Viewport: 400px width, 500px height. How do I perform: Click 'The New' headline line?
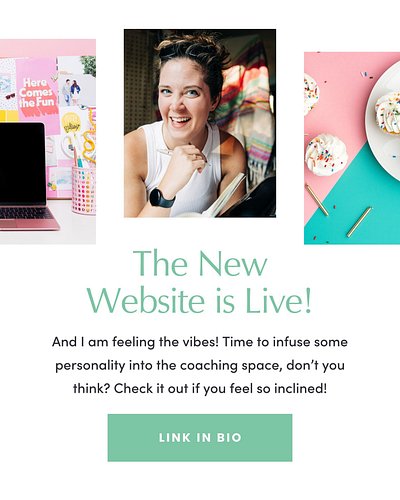point(200,263)
